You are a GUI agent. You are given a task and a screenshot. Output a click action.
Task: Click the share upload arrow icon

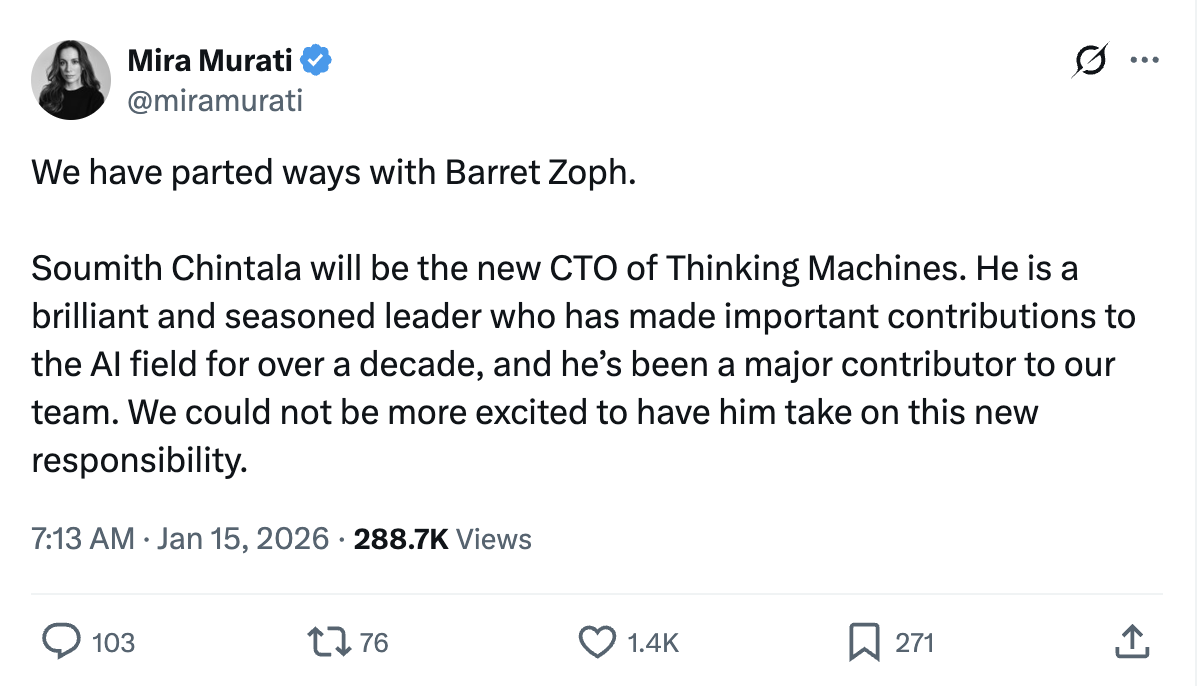point(1129,642)
